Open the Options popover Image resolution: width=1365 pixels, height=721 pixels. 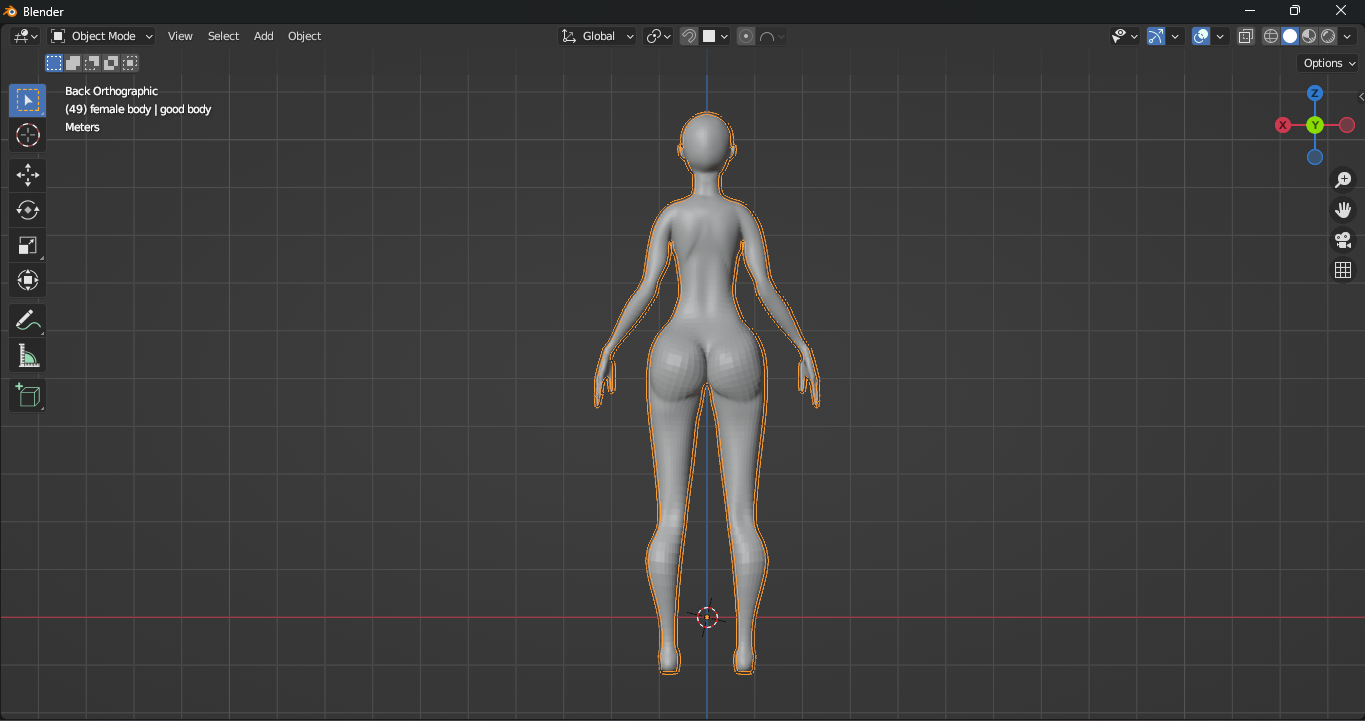coord(1329,63)
